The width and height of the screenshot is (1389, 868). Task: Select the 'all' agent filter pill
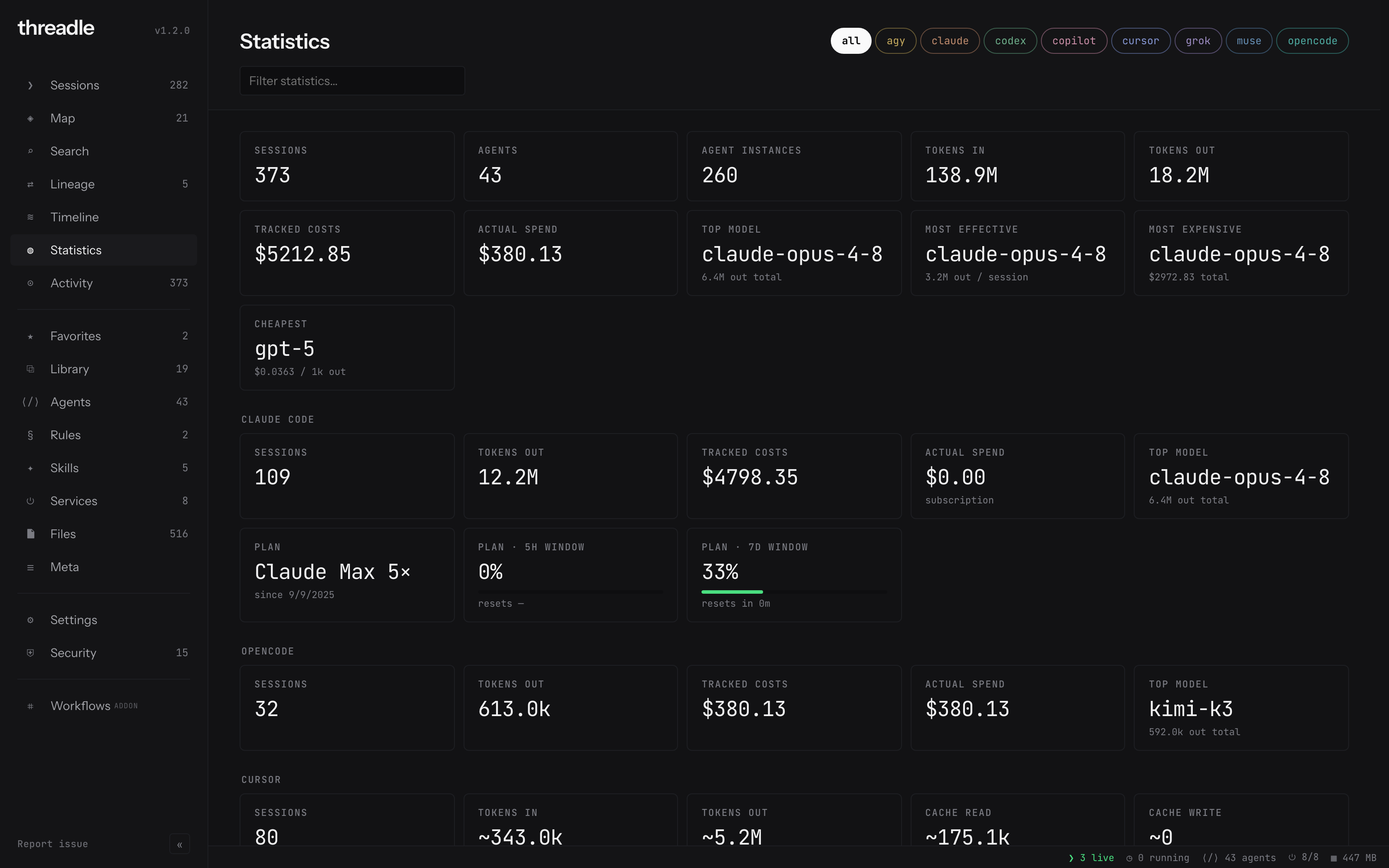pos(851,41)
